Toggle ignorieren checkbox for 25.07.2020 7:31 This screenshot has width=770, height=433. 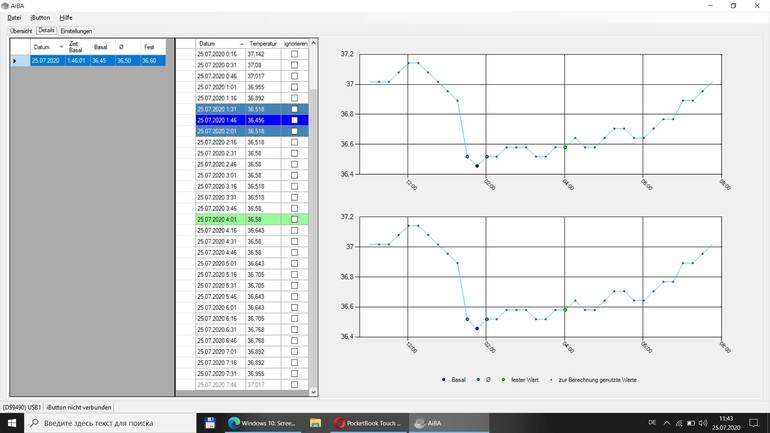pos(294,374)
